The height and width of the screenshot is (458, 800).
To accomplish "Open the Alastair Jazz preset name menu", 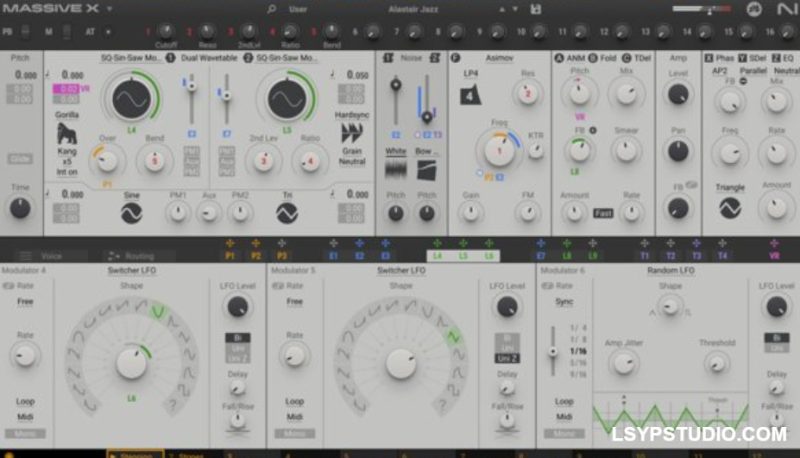I will tap(413, 9).
